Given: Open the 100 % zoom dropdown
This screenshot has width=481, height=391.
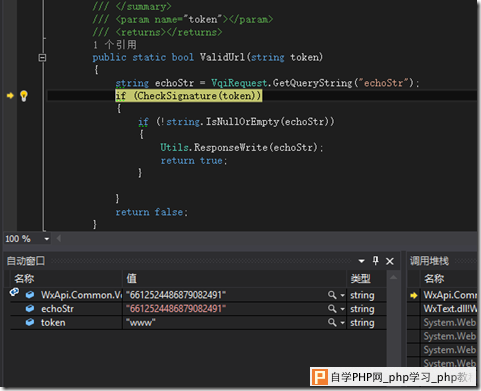Looking at the screenshot, I should point(47,239).
